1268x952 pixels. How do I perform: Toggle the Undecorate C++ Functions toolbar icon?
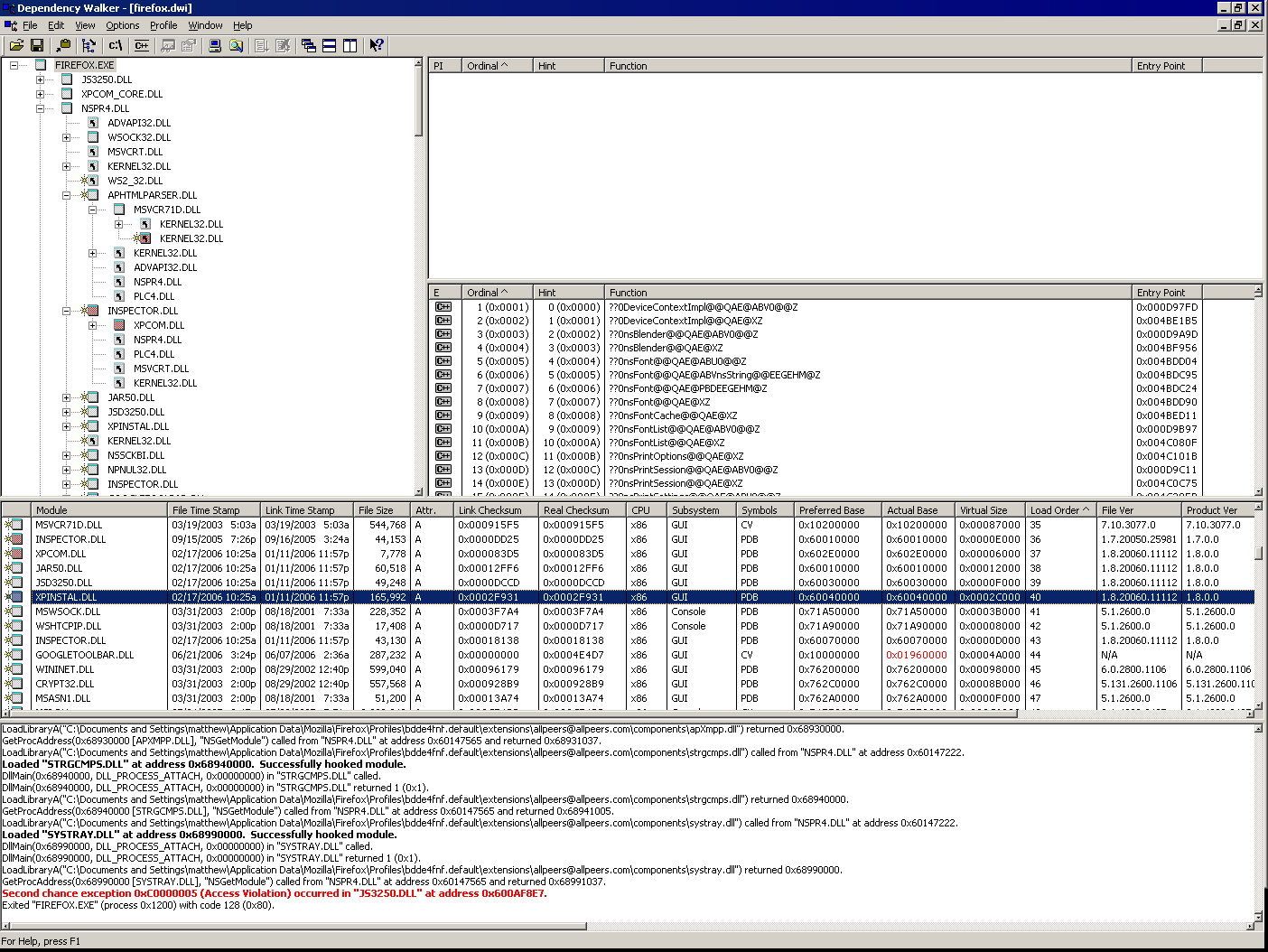(141, 45)
